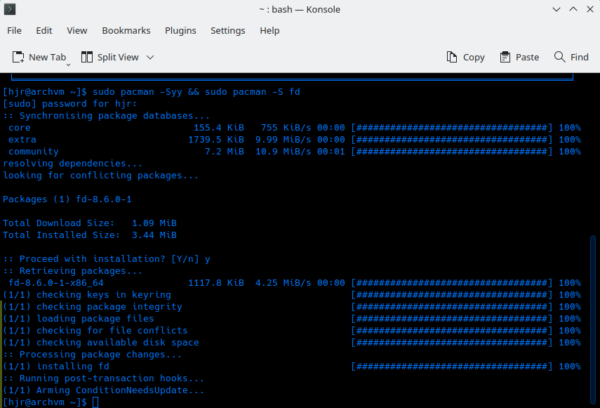Click 'checking keys in keyring' line
This screenshot has height=408, width=600.
point(87,295)
